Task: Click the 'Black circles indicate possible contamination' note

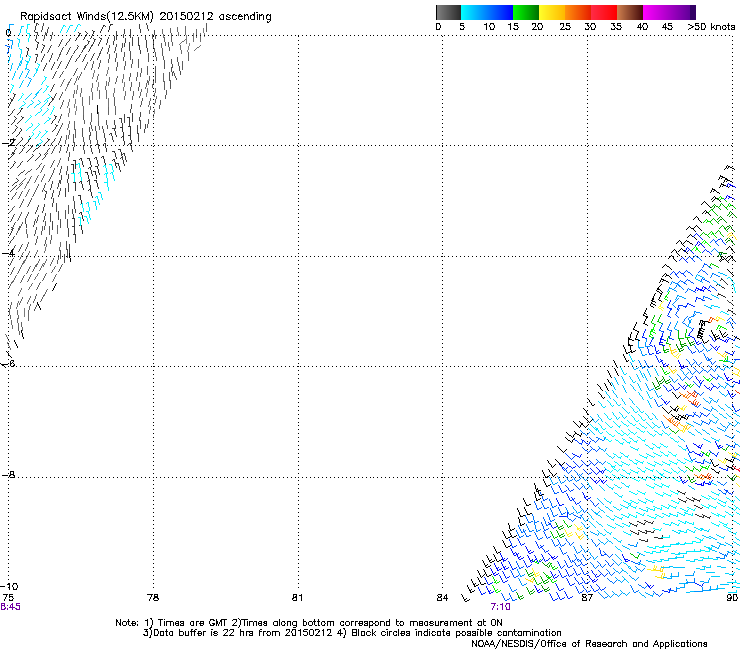Action: pyautogui.click(x=449, y=633)
